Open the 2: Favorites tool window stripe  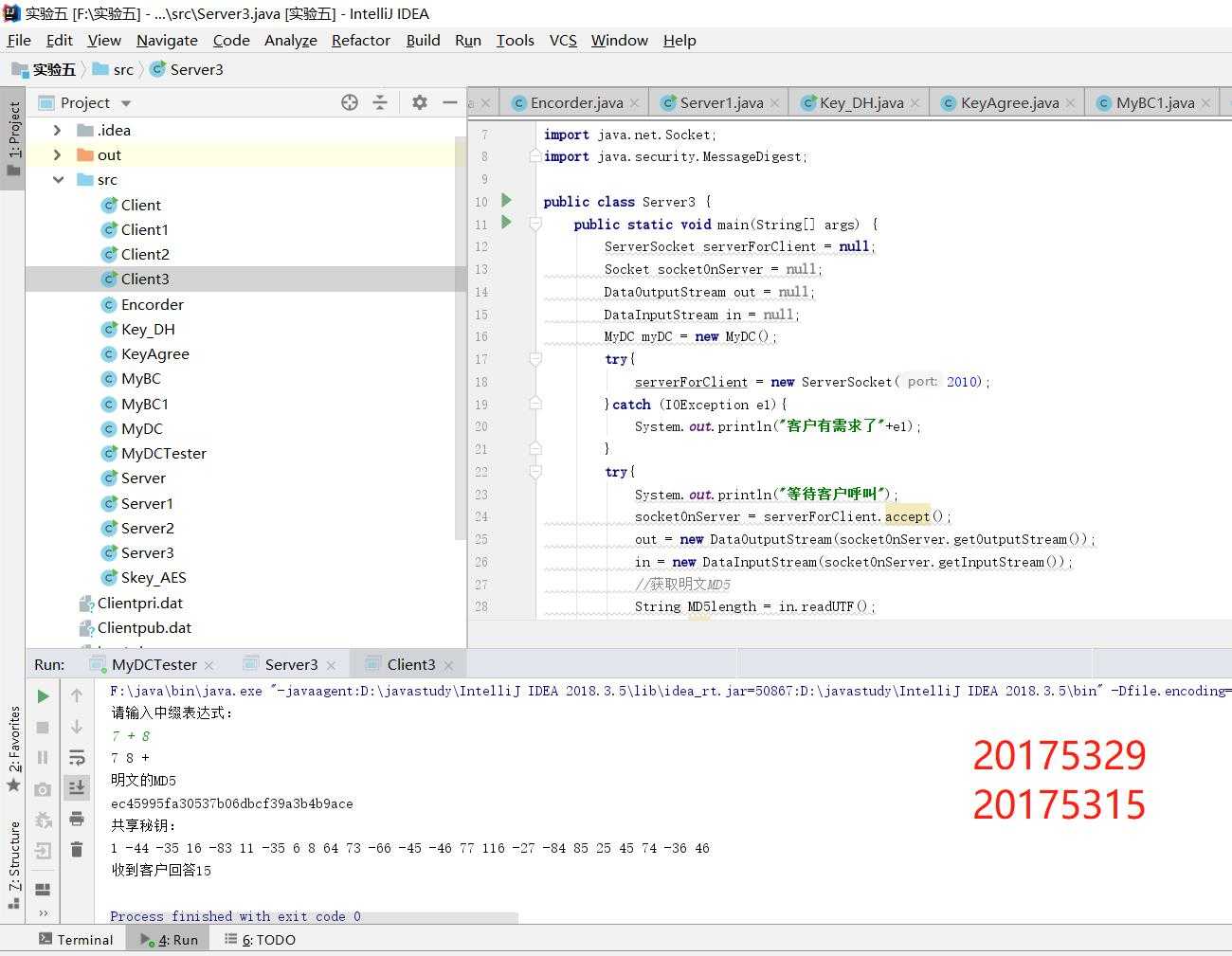click(x=13, y=749)
